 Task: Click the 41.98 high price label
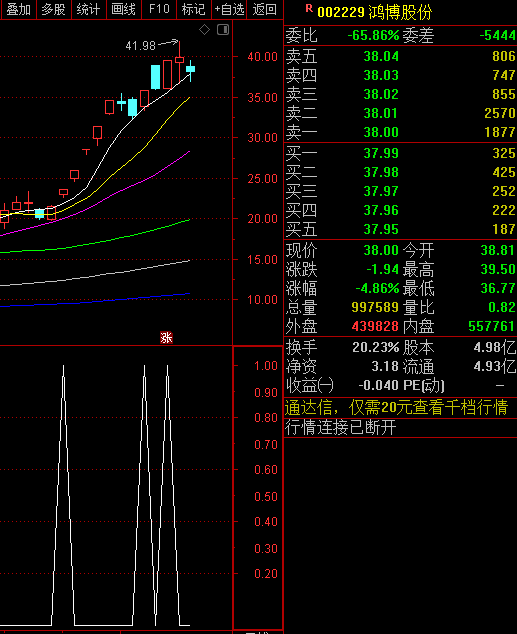(x=140, y=46)
